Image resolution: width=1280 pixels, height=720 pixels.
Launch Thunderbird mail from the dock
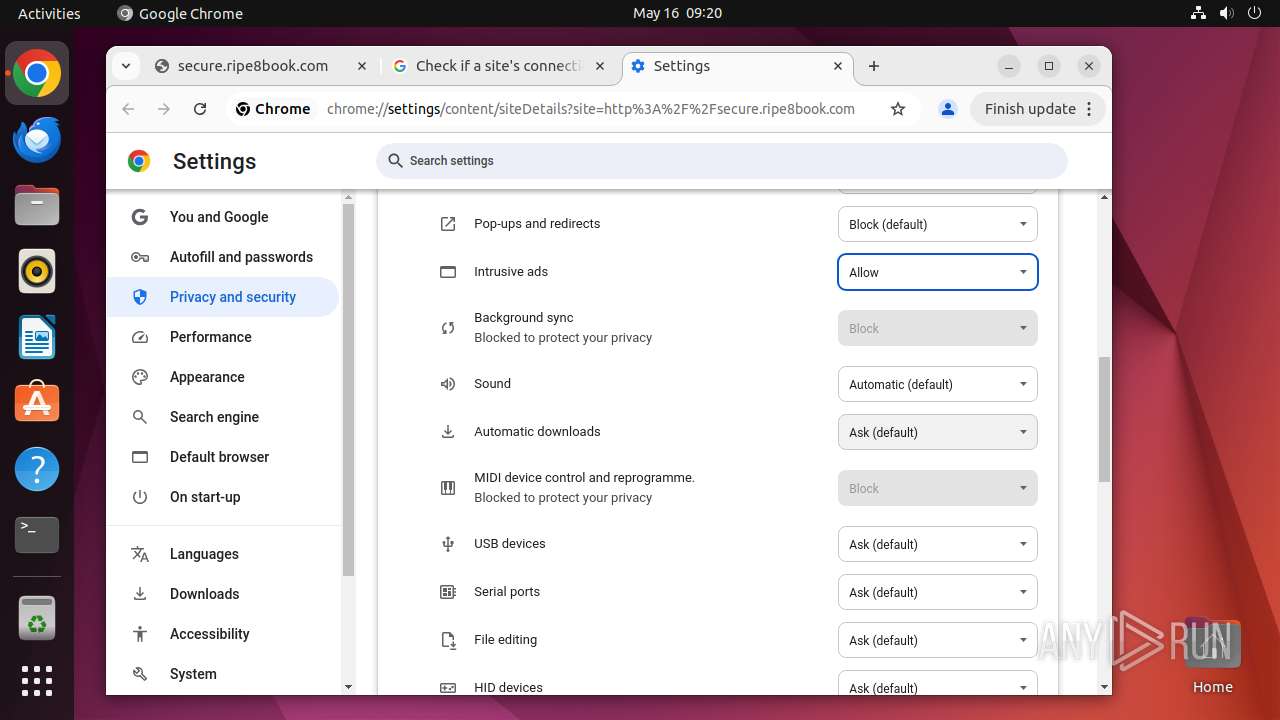click(37, 139)
